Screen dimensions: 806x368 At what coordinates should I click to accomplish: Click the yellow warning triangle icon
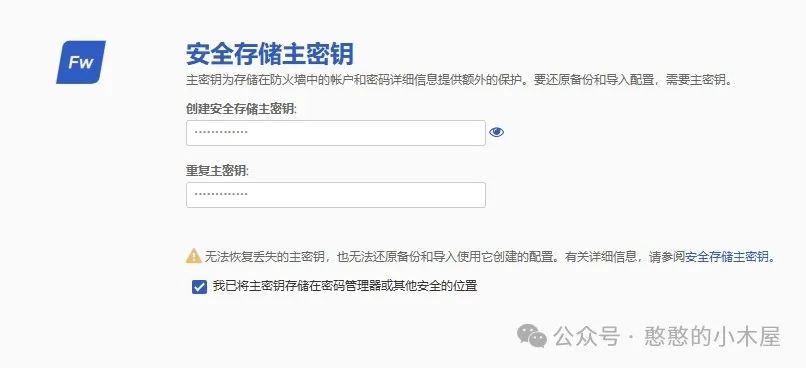tap(194, 256)
